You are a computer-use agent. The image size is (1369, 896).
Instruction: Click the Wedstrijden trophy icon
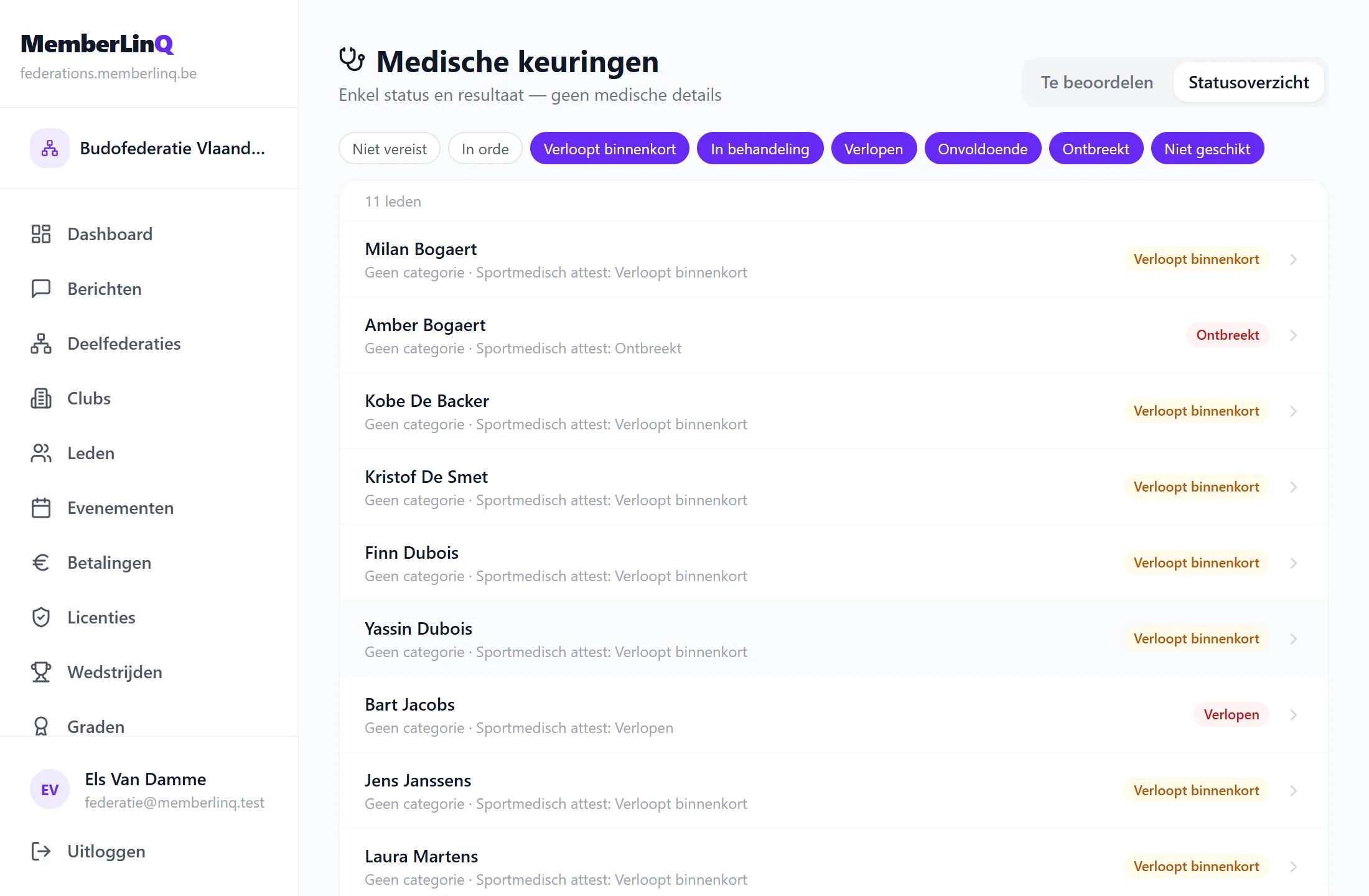[41, 672]
